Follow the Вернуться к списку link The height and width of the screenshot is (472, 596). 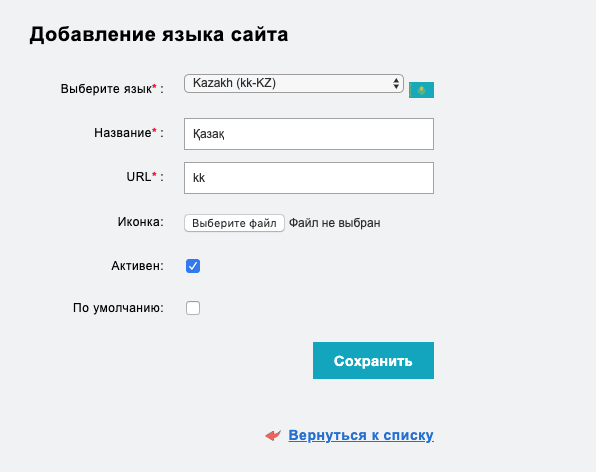361,435
